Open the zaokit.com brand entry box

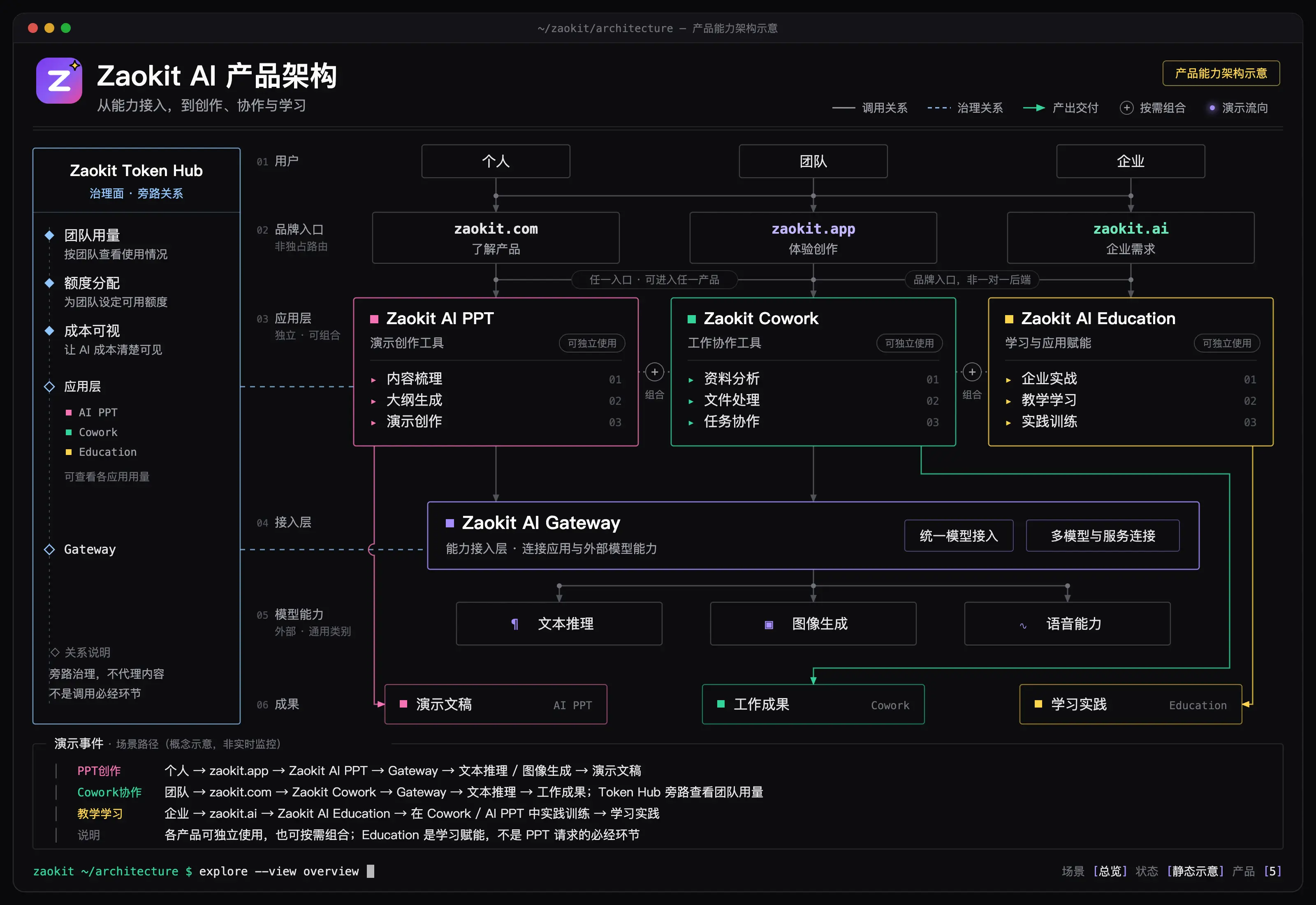click(x=495, y=238)
